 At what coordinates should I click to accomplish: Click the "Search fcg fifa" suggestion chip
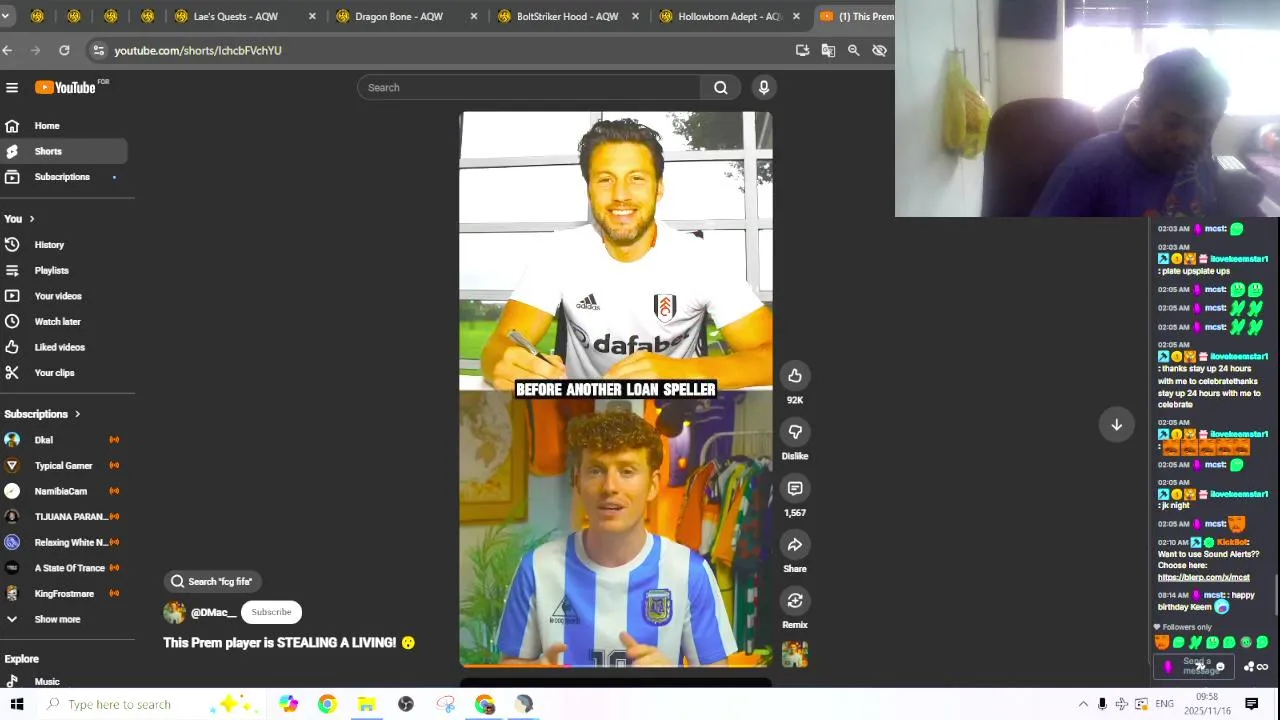[211, 581]
